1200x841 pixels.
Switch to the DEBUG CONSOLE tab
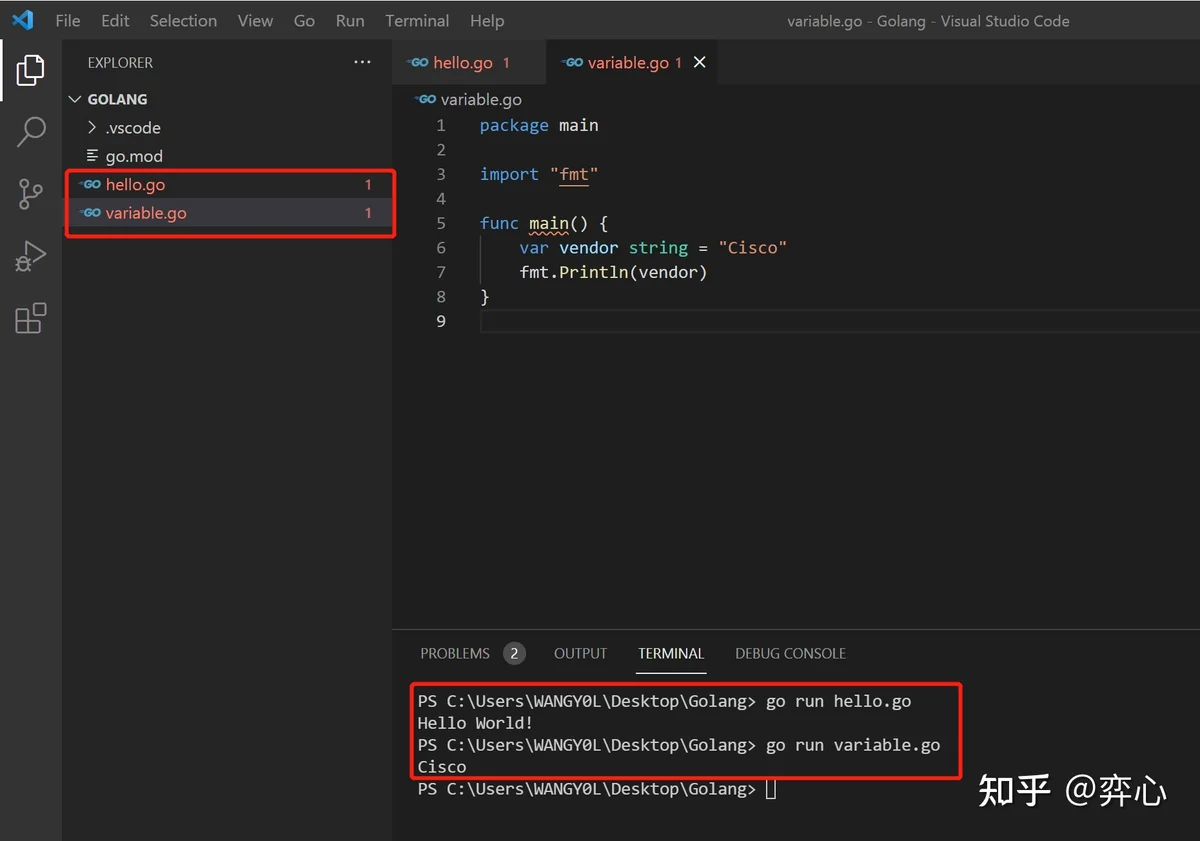pos(791,653)
